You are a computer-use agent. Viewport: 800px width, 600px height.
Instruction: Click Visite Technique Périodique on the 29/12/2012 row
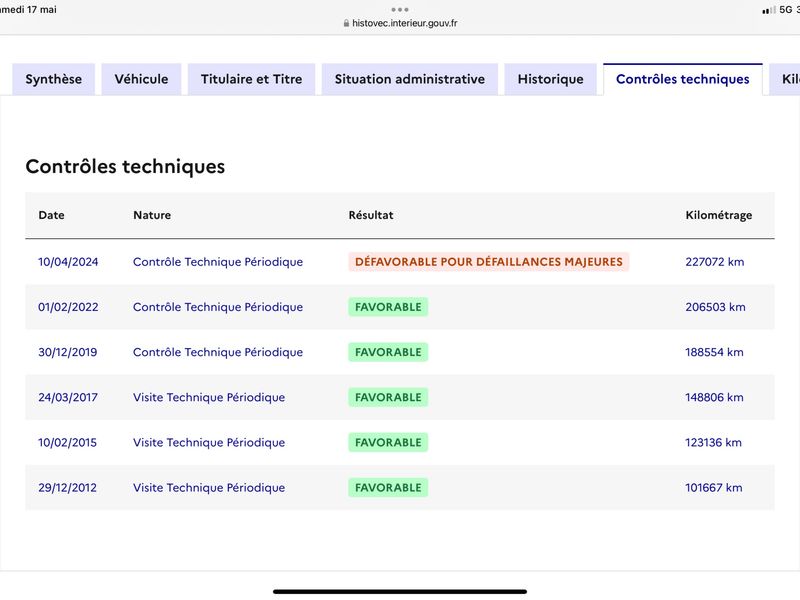click(x=209, y=488)
